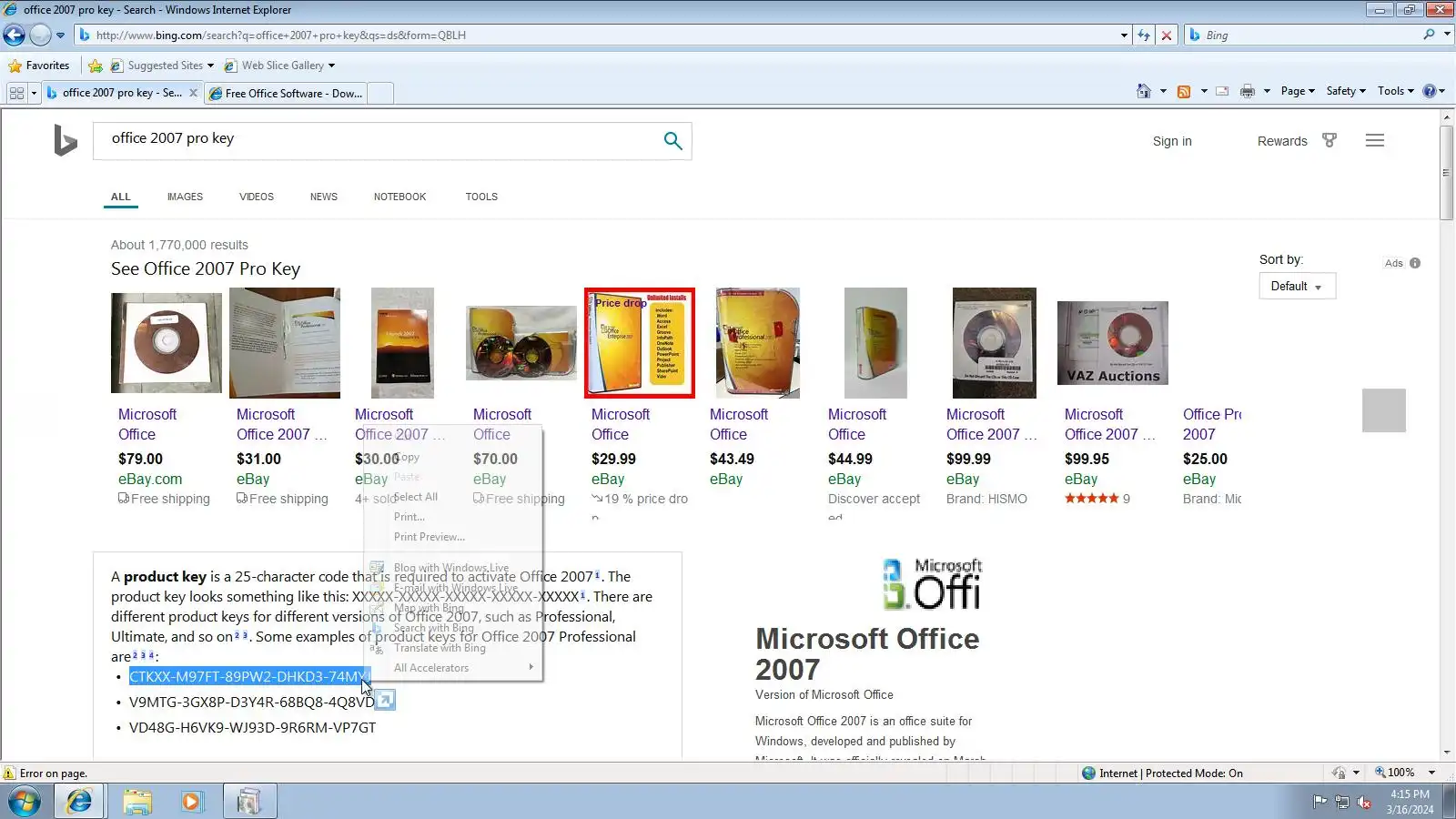Expand Suggested Sites dropdown
The width and height of the screenshot is (1456, 819).
pos(210,66)
